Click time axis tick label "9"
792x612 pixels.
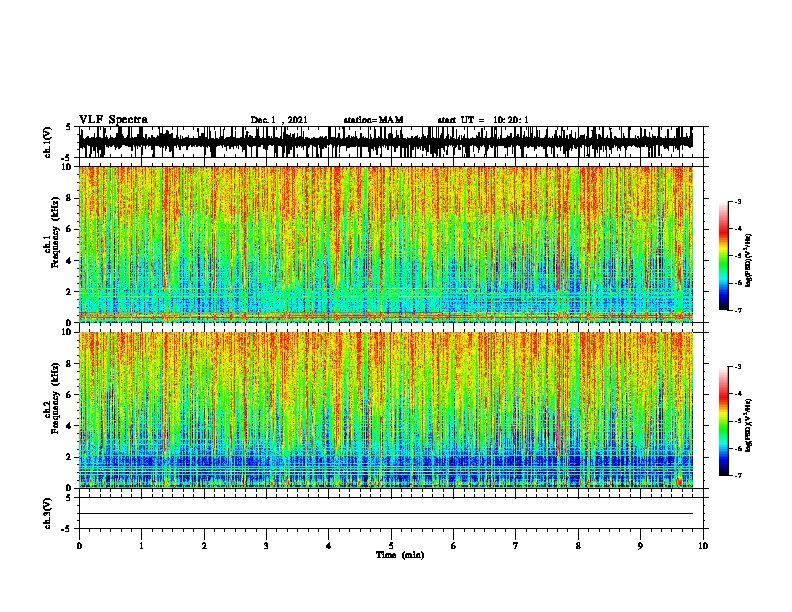(640, 546)
